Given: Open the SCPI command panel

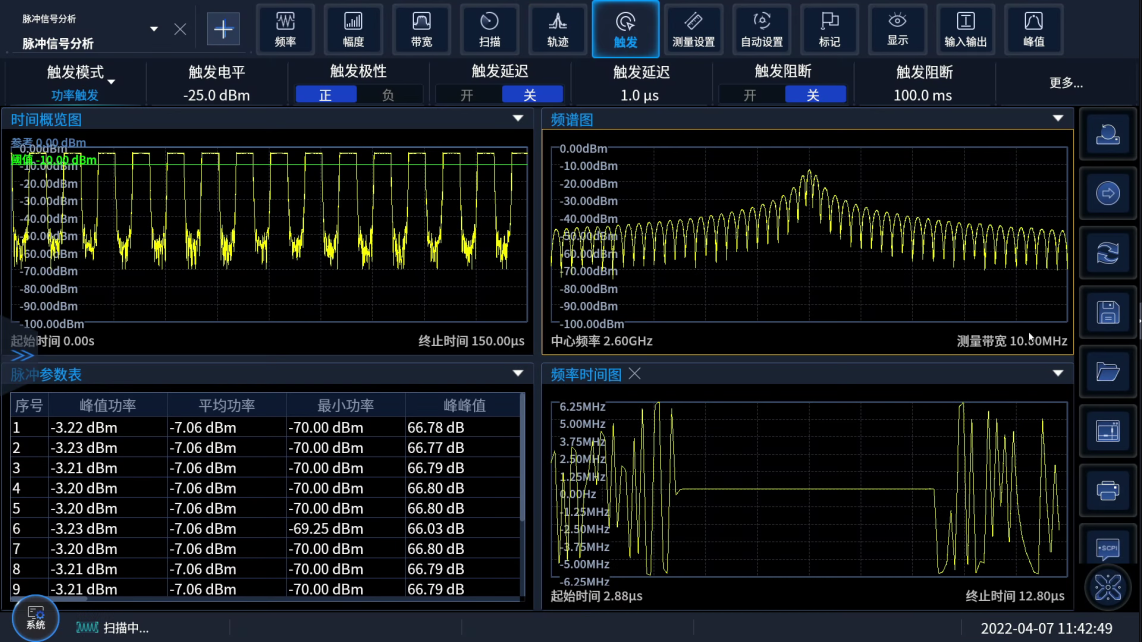Looking at the screenshot, I should 1108,548.
